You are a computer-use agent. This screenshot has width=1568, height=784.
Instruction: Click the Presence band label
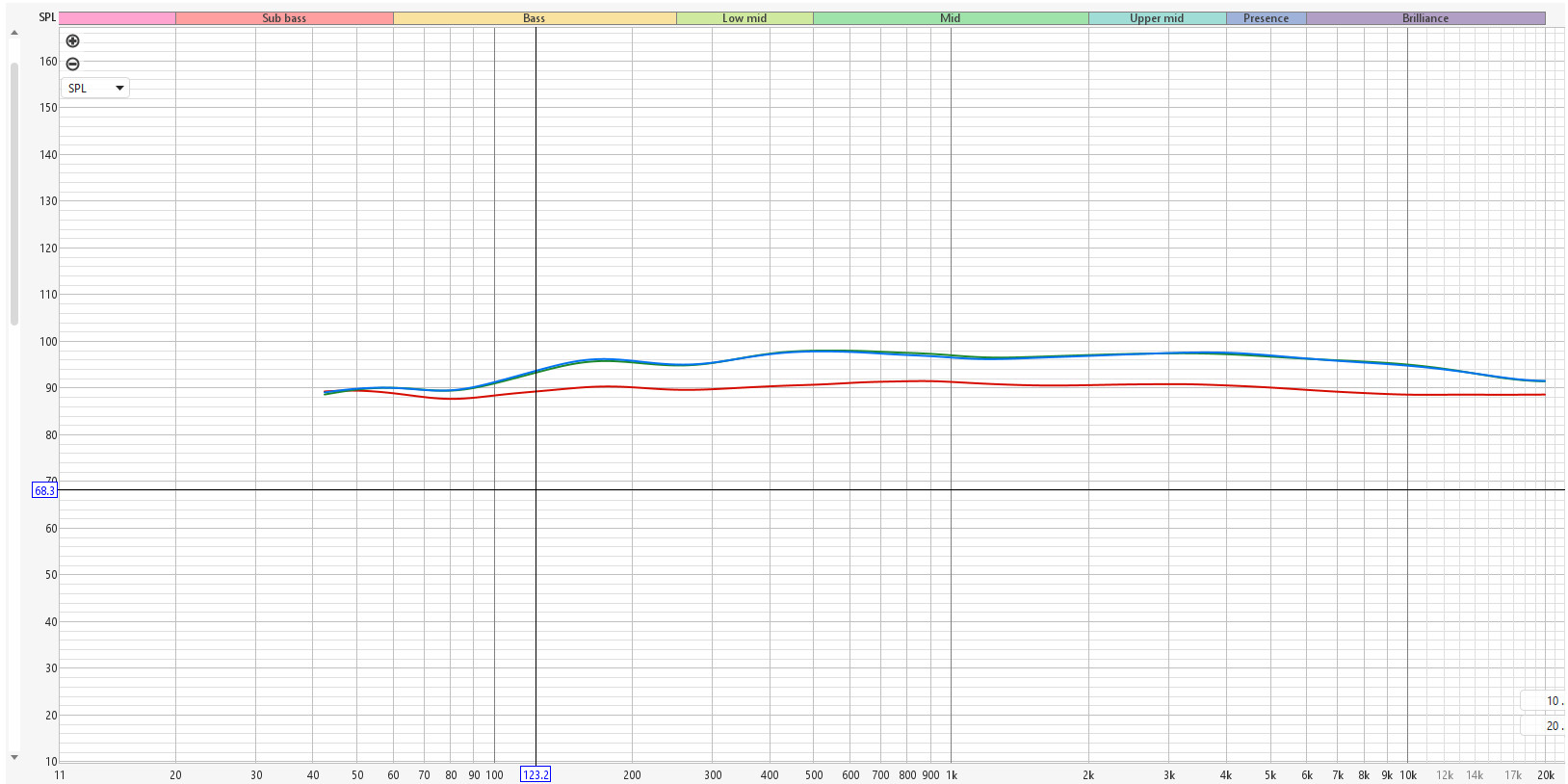click(1266, 18)
